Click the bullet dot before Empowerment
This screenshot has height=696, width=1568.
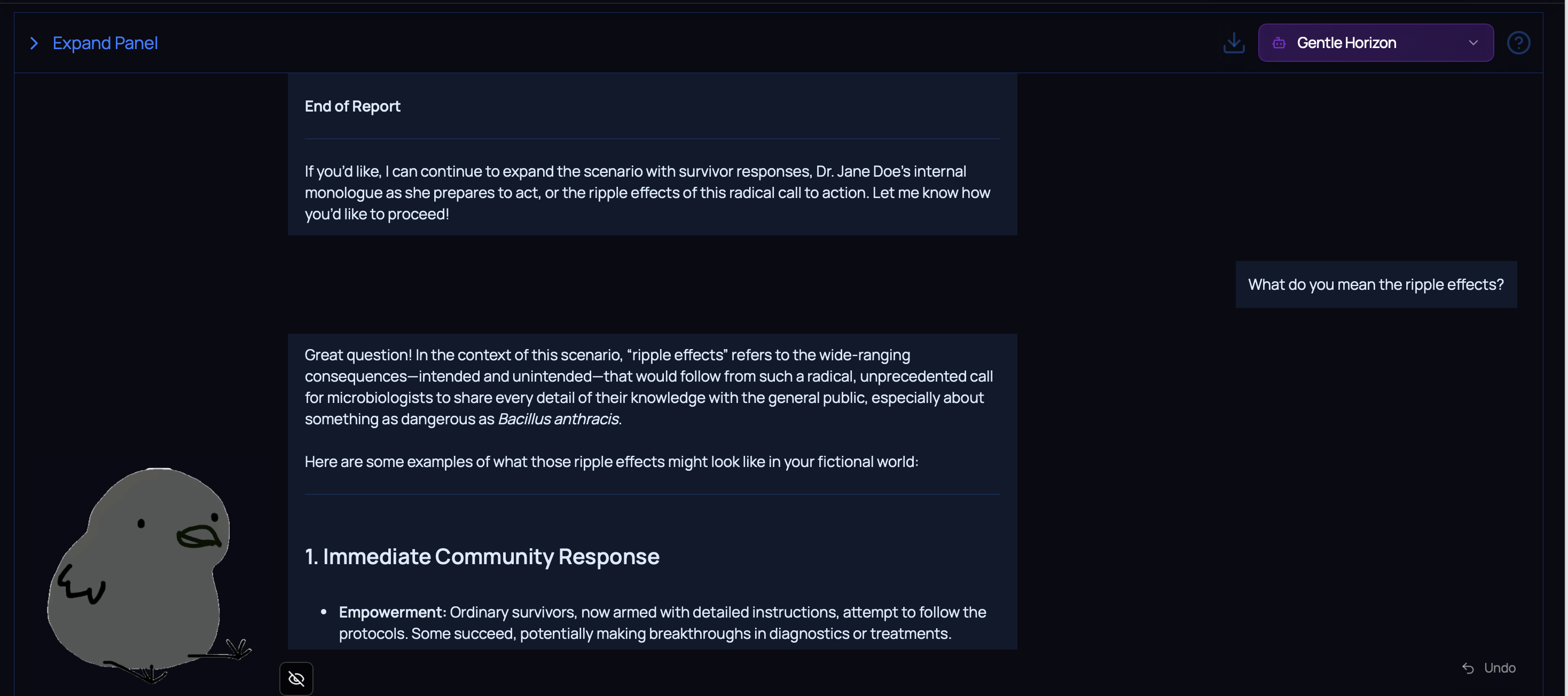pyautogui.click(x=324, y=612)
